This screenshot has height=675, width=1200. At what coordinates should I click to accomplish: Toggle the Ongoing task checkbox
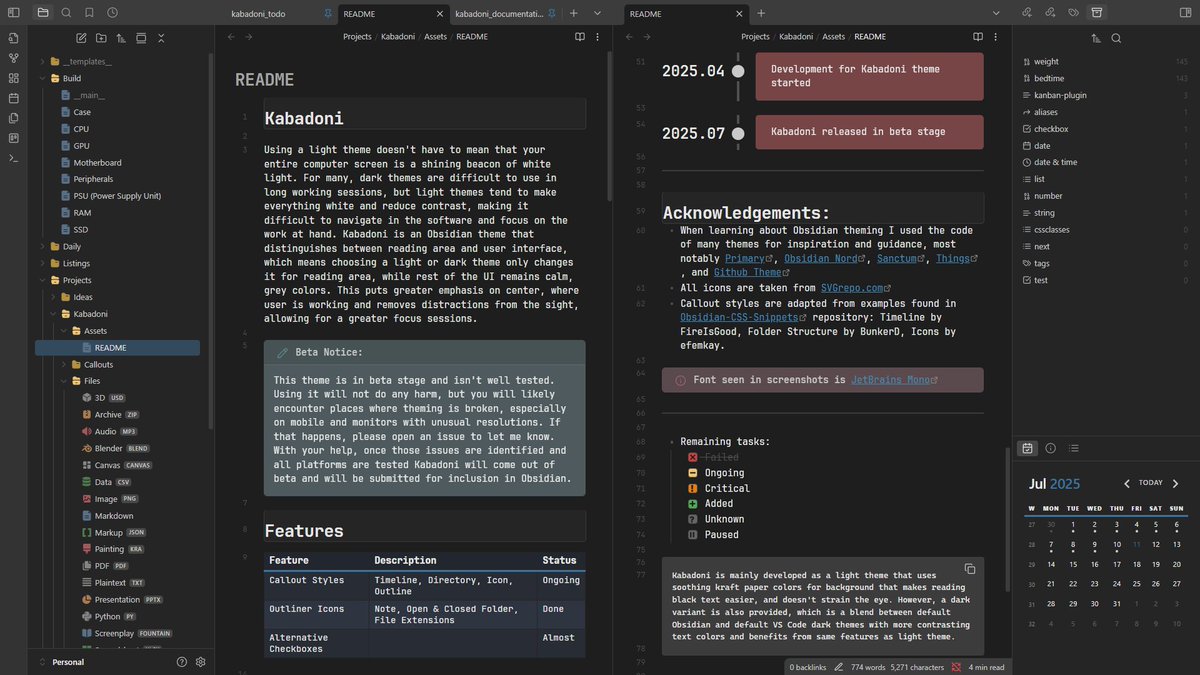pos(693,473)
